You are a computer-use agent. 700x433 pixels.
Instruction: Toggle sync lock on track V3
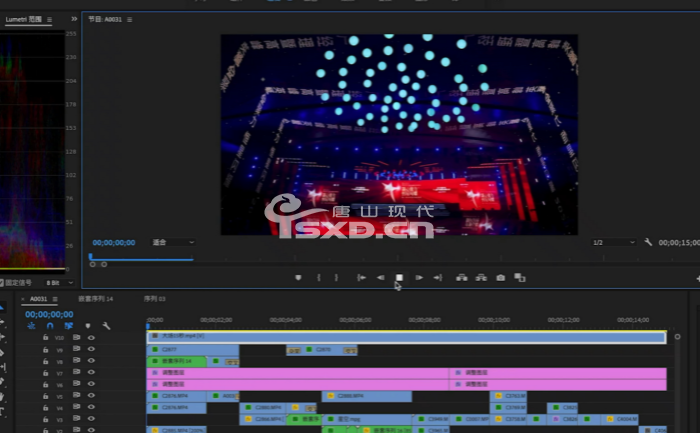(x=76, y=419)
